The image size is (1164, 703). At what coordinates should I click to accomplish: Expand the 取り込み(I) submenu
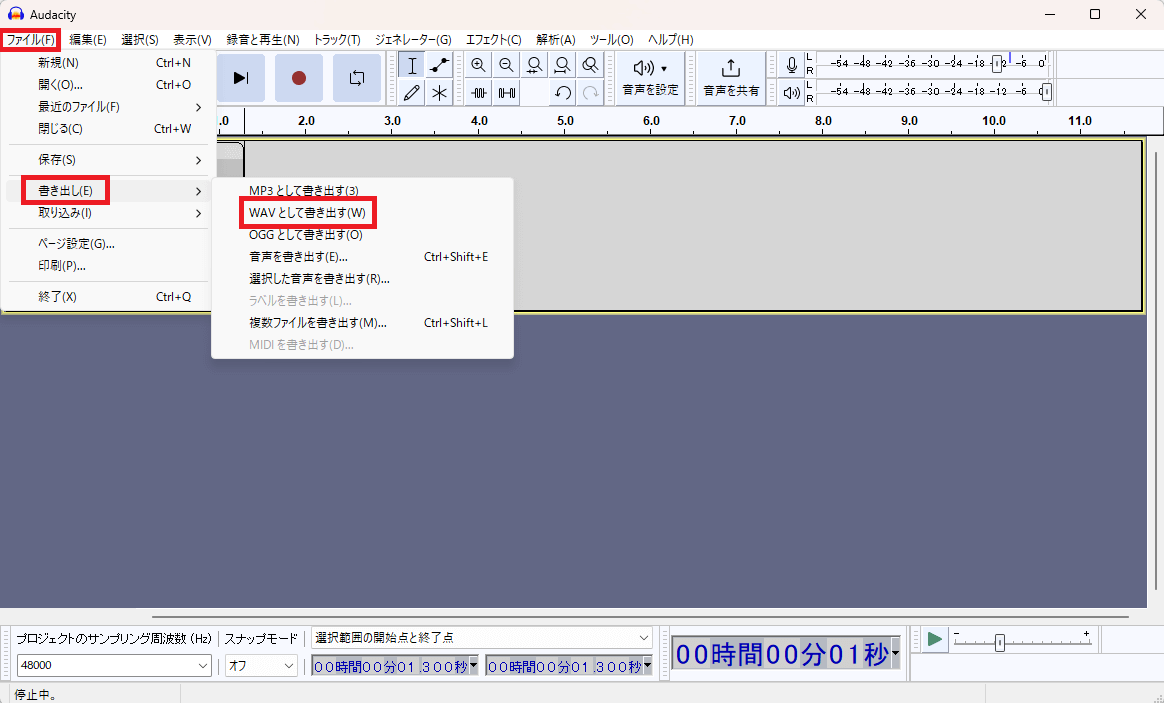click(x=108, y=213)
